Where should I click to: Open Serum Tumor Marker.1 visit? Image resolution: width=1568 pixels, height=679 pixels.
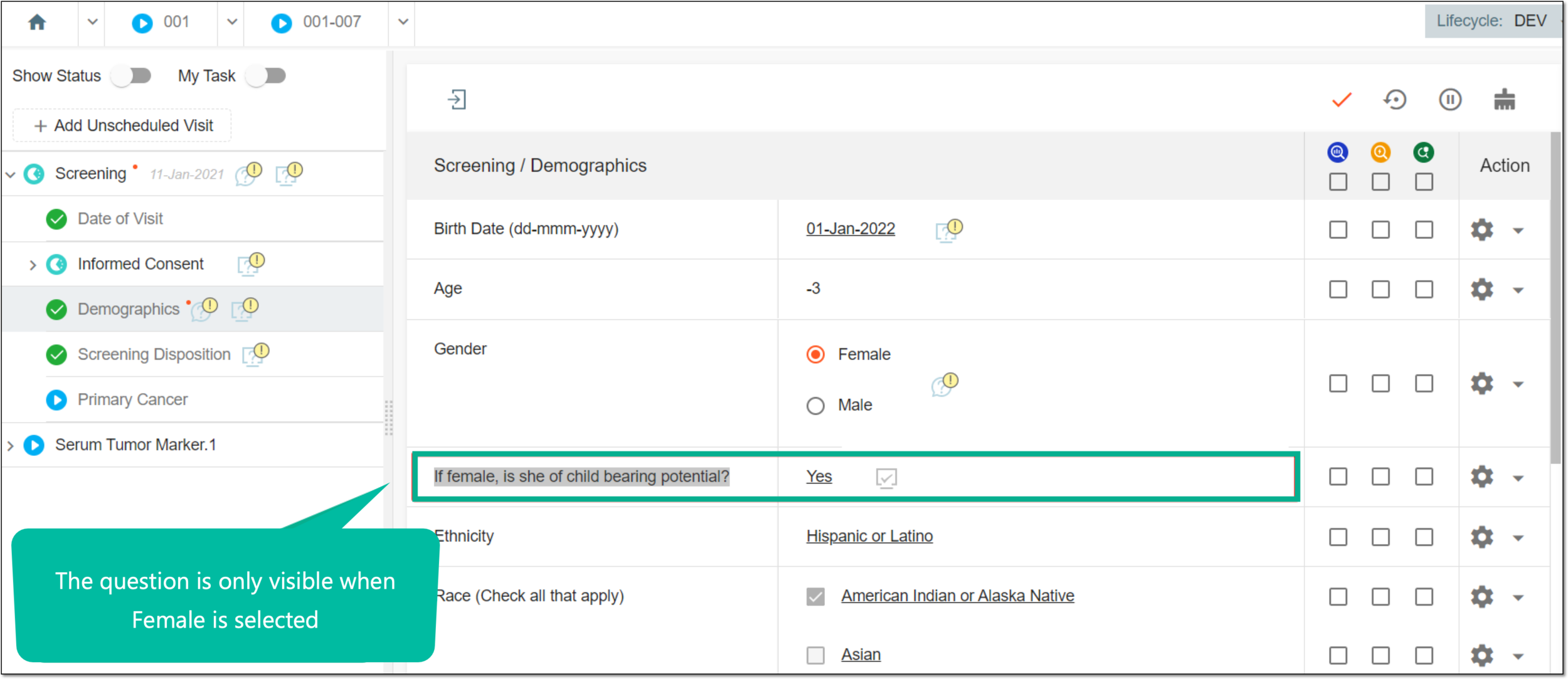(135, 445)
